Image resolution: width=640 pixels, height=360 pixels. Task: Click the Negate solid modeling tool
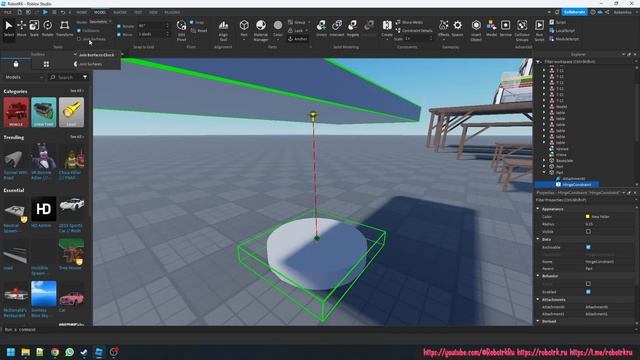353,29
